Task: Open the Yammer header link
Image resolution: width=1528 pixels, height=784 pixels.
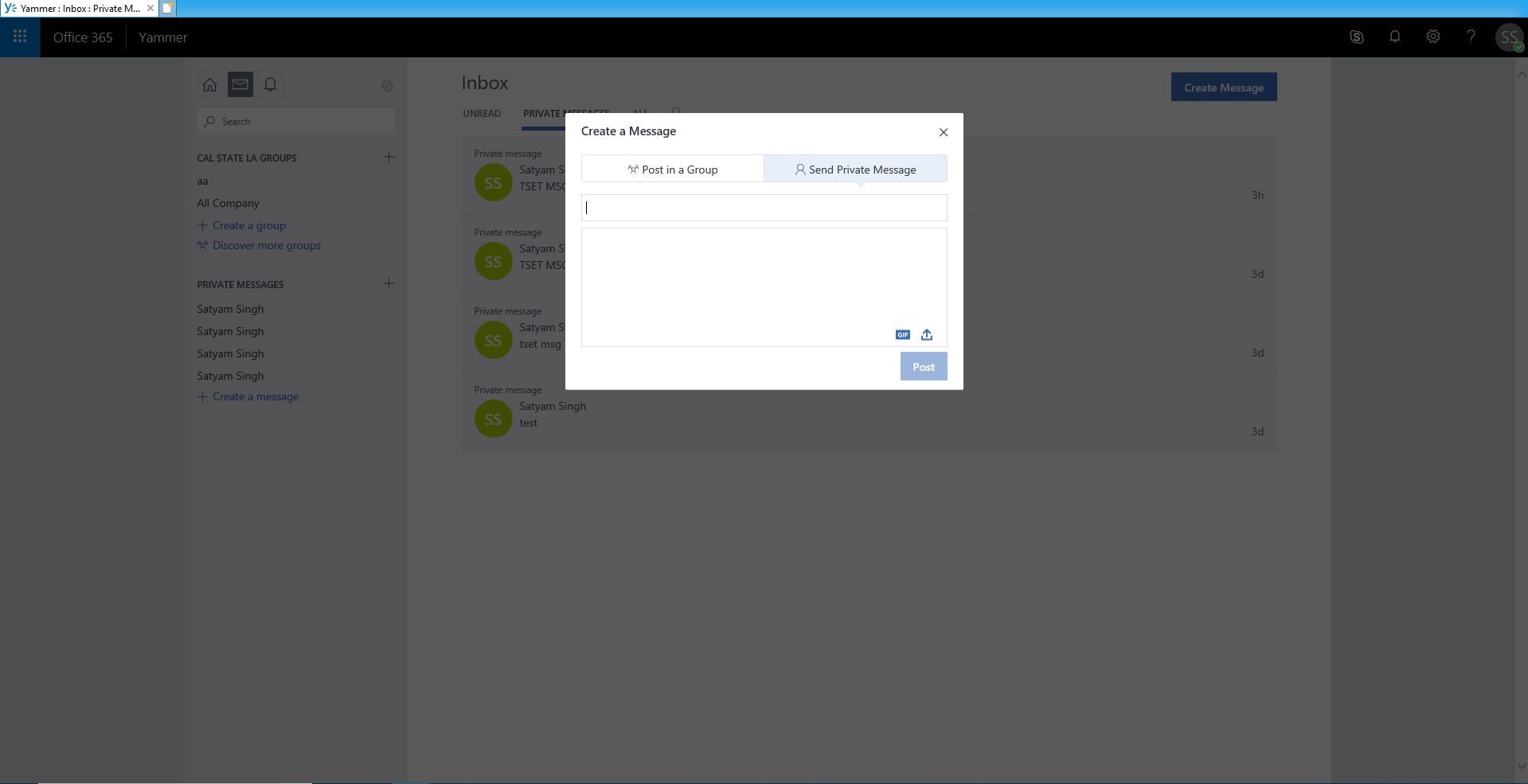Action: (x=163, y=37)
